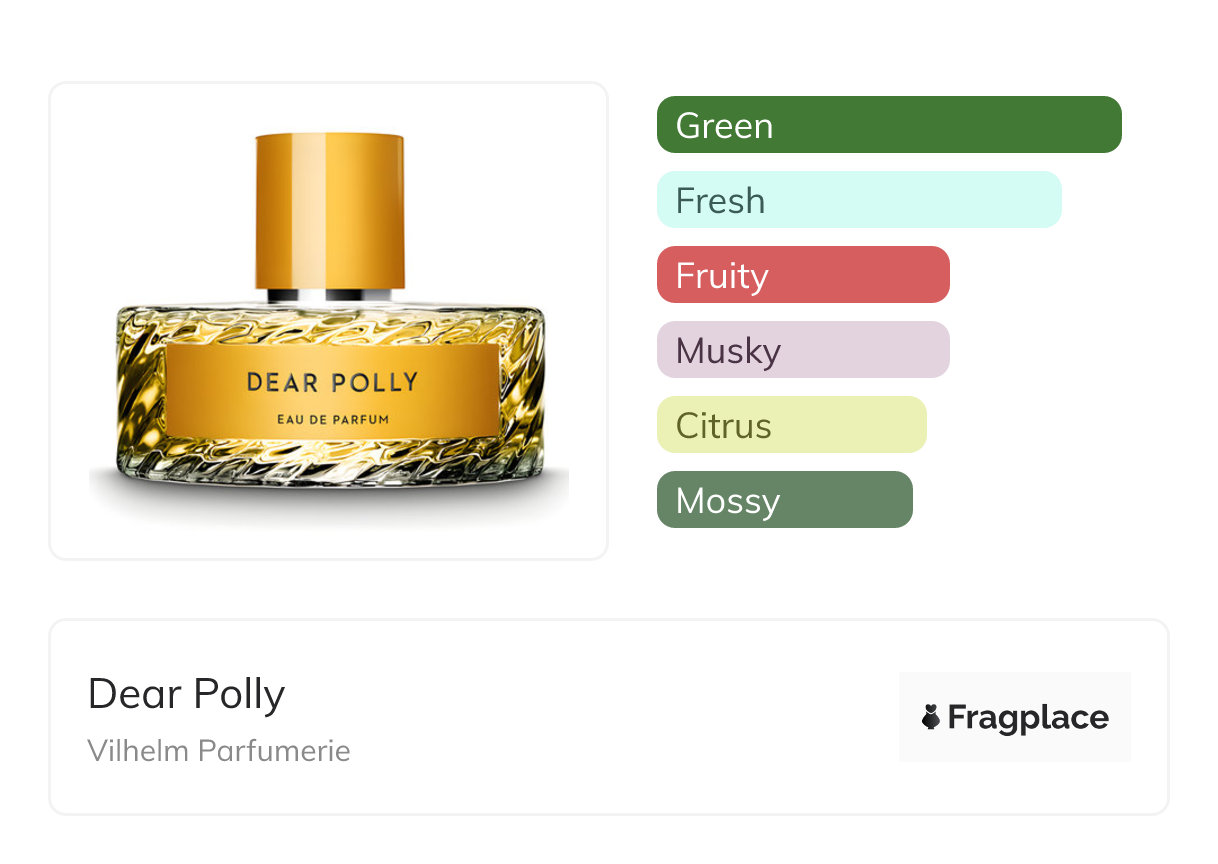Image resolution: width=1218 pixels, height=864 pixels.
Task: Click the Fragplace wordmark text
Action: tap(1028, 718)
